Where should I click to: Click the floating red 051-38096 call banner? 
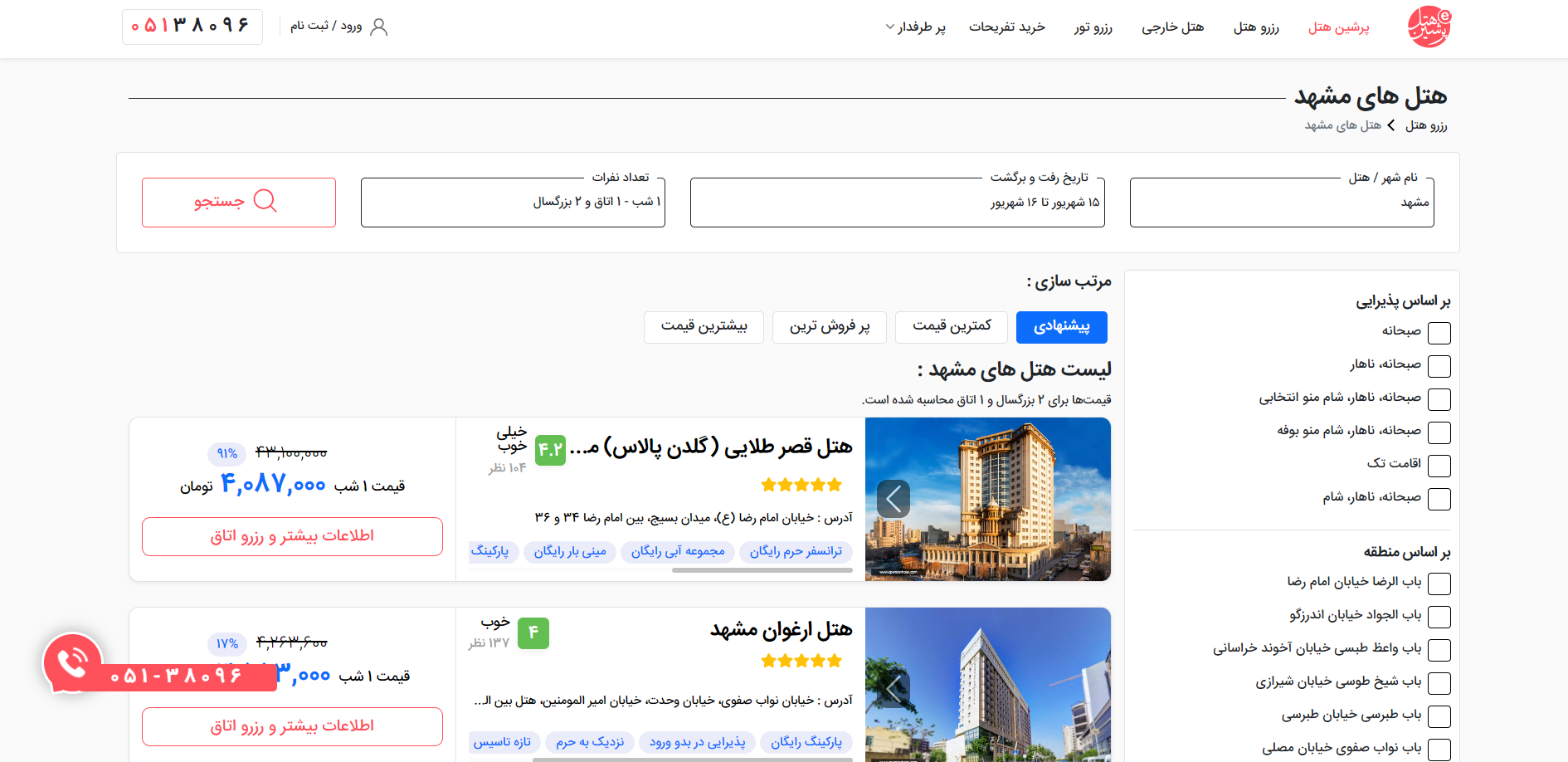[177, 677]
